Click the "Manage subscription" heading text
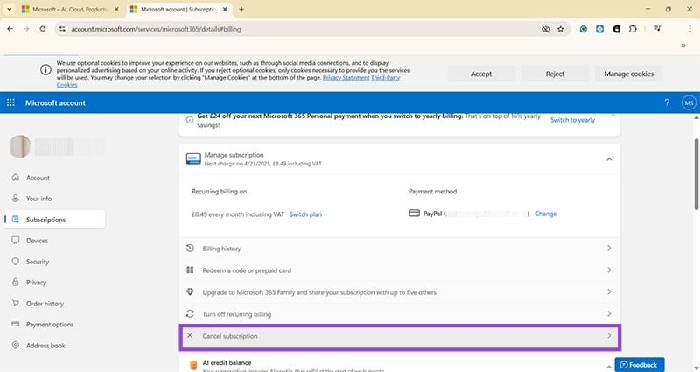The width and height of the screenshot is (700, 372). (x=234, y=155)
